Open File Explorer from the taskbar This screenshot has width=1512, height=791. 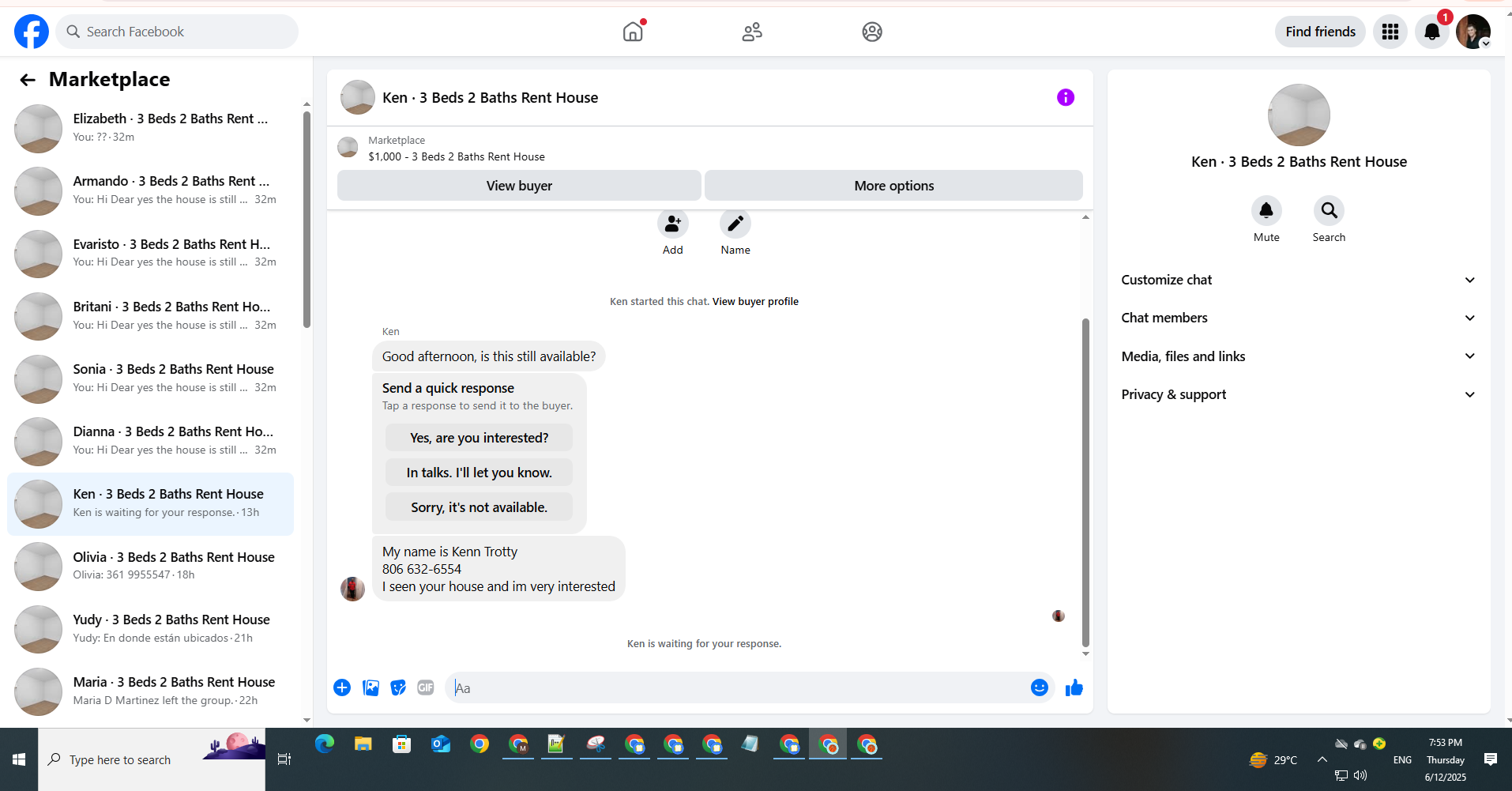point(363,744)
